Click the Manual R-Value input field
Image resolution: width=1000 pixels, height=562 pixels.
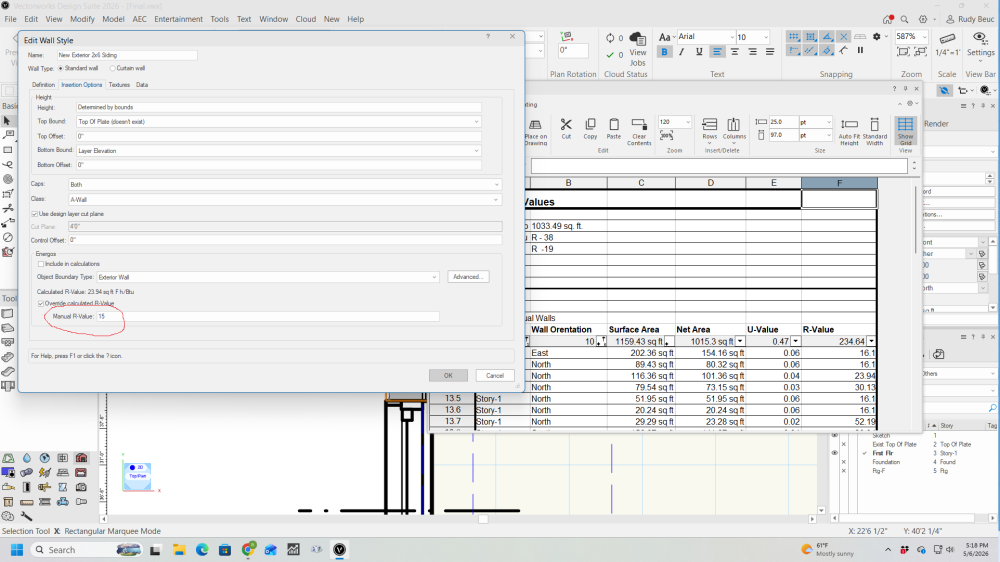pyautogui.click(x=268, y=316)
